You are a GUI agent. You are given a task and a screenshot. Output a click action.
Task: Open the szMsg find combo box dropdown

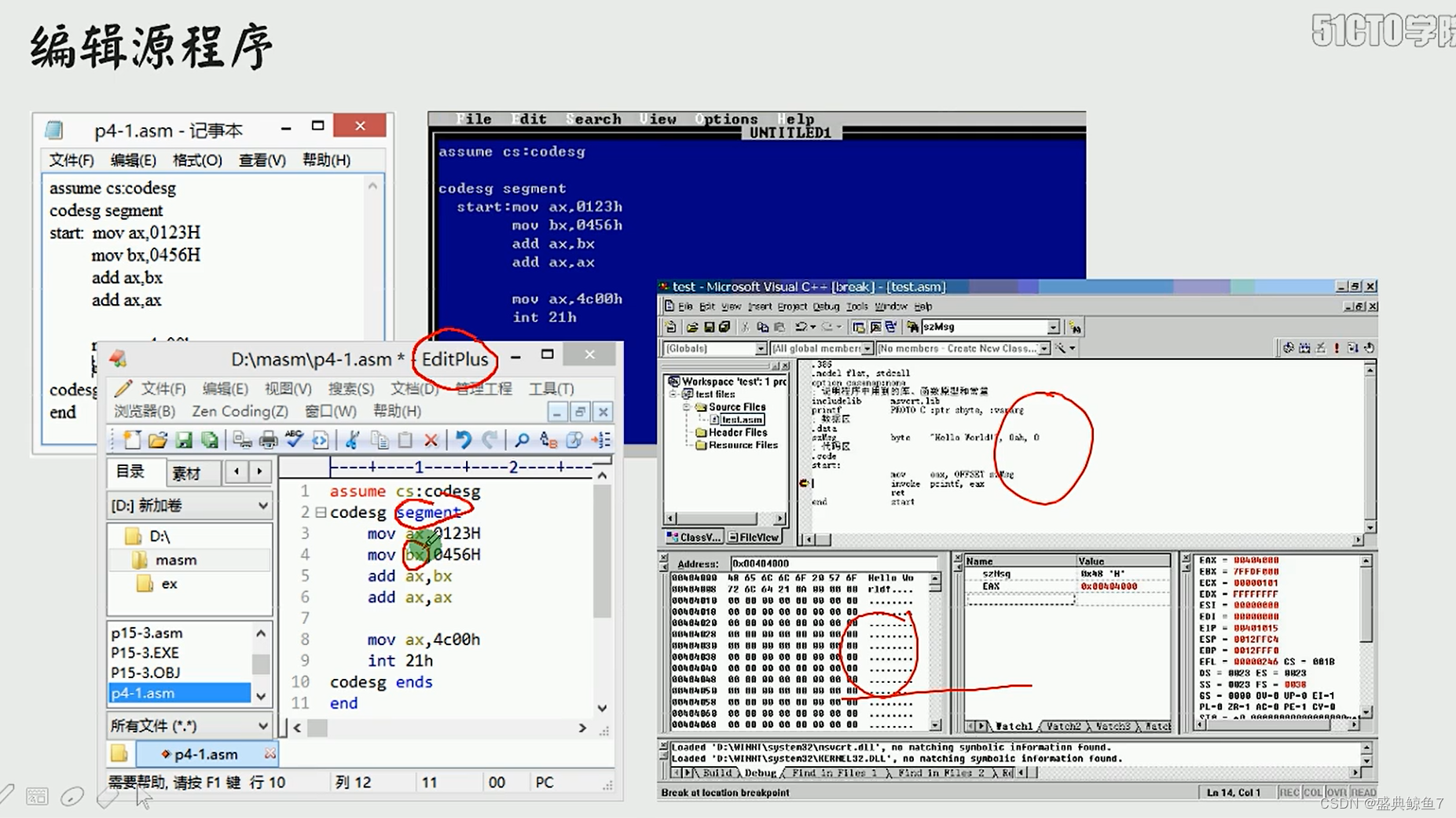1053,327
